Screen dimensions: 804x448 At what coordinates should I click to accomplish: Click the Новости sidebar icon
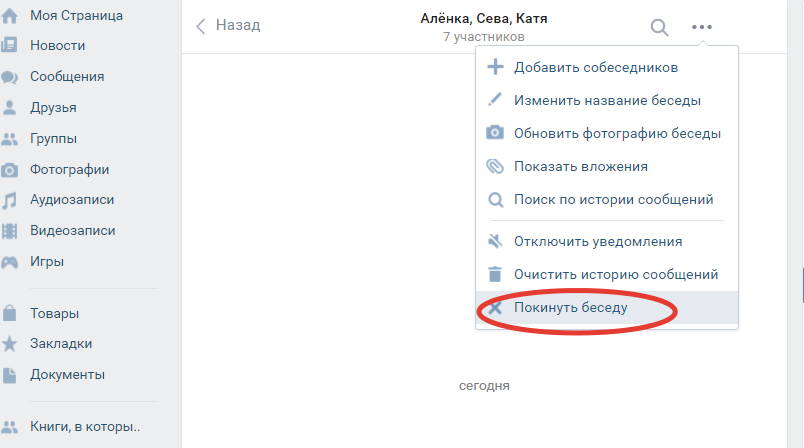pos(10,46)
